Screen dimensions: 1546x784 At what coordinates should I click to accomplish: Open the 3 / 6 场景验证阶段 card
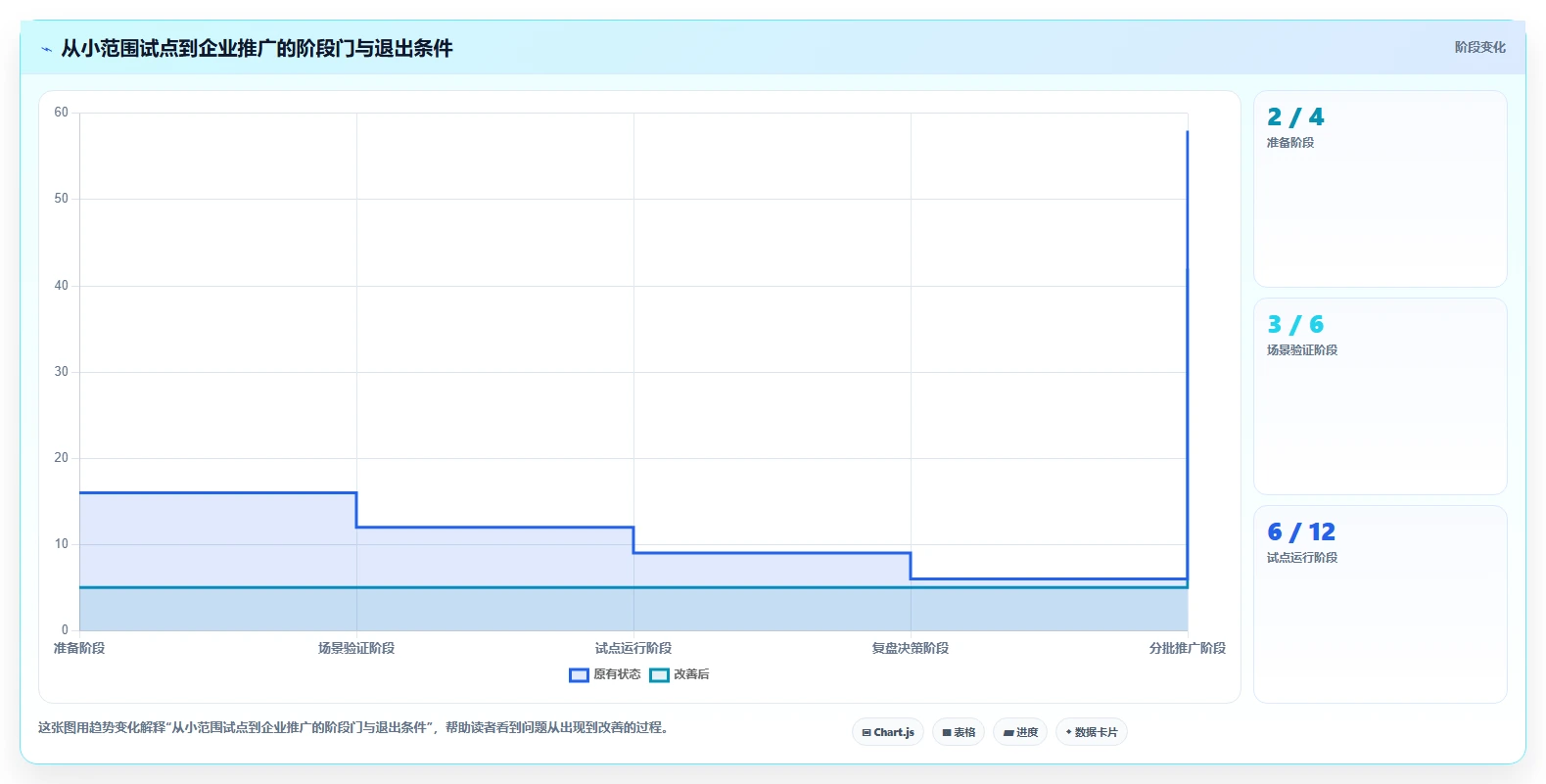(x=1381, y=396)
